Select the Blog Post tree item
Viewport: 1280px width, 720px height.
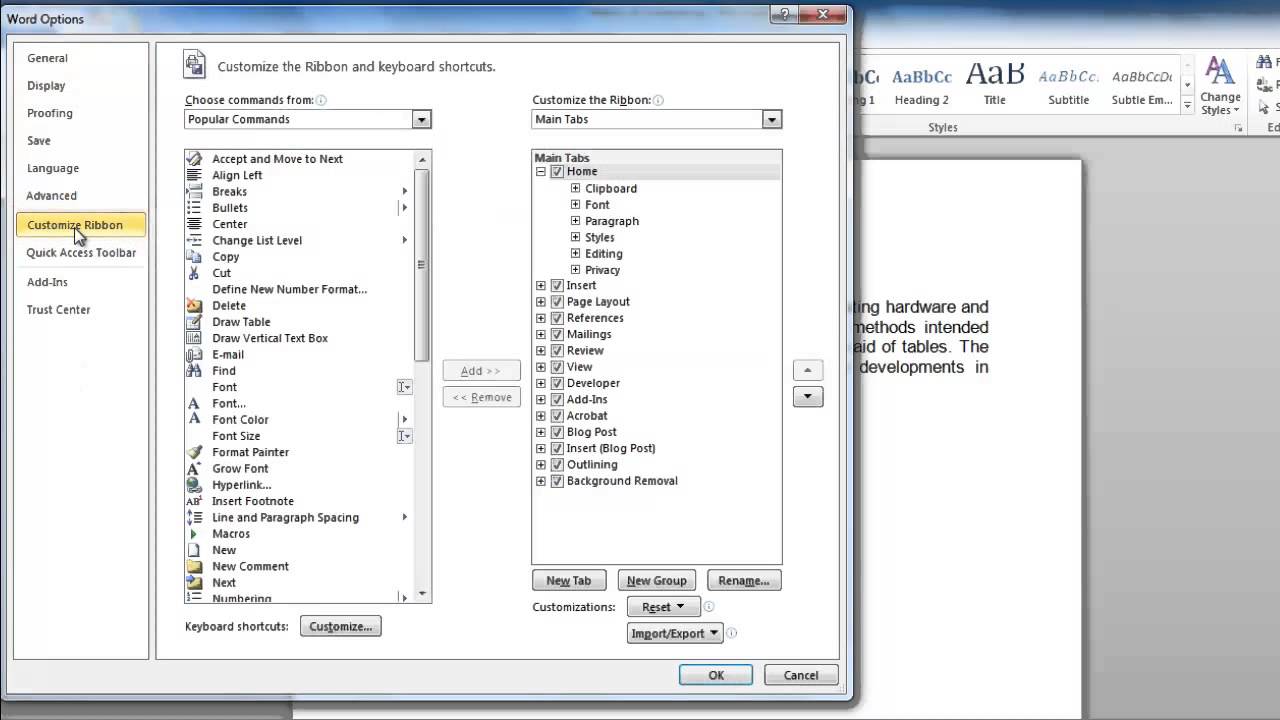point(592,432)
